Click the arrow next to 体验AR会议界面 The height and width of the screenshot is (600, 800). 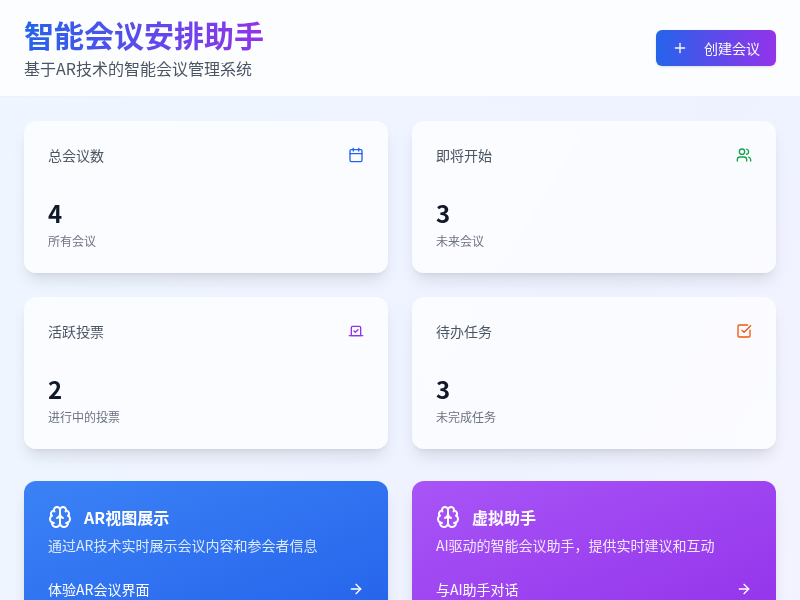coord(356,589)
